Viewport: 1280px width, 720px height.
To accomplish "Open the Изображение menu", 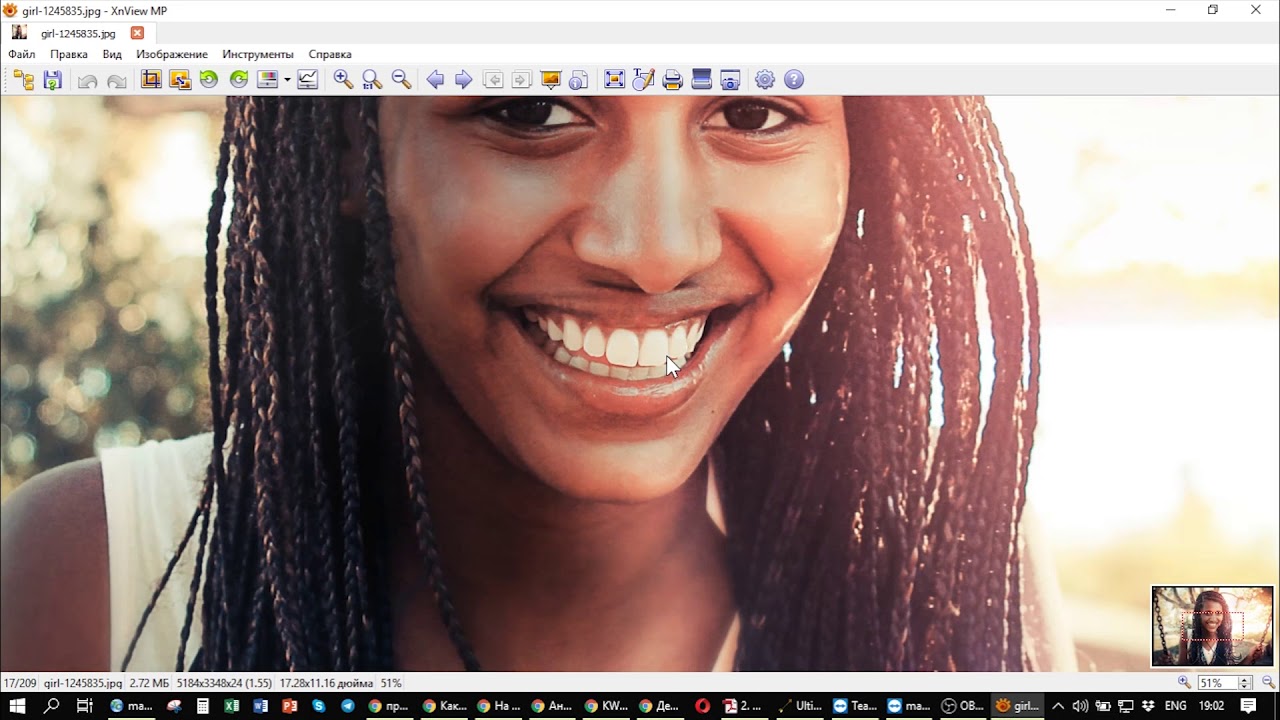I will click(172, 54).
